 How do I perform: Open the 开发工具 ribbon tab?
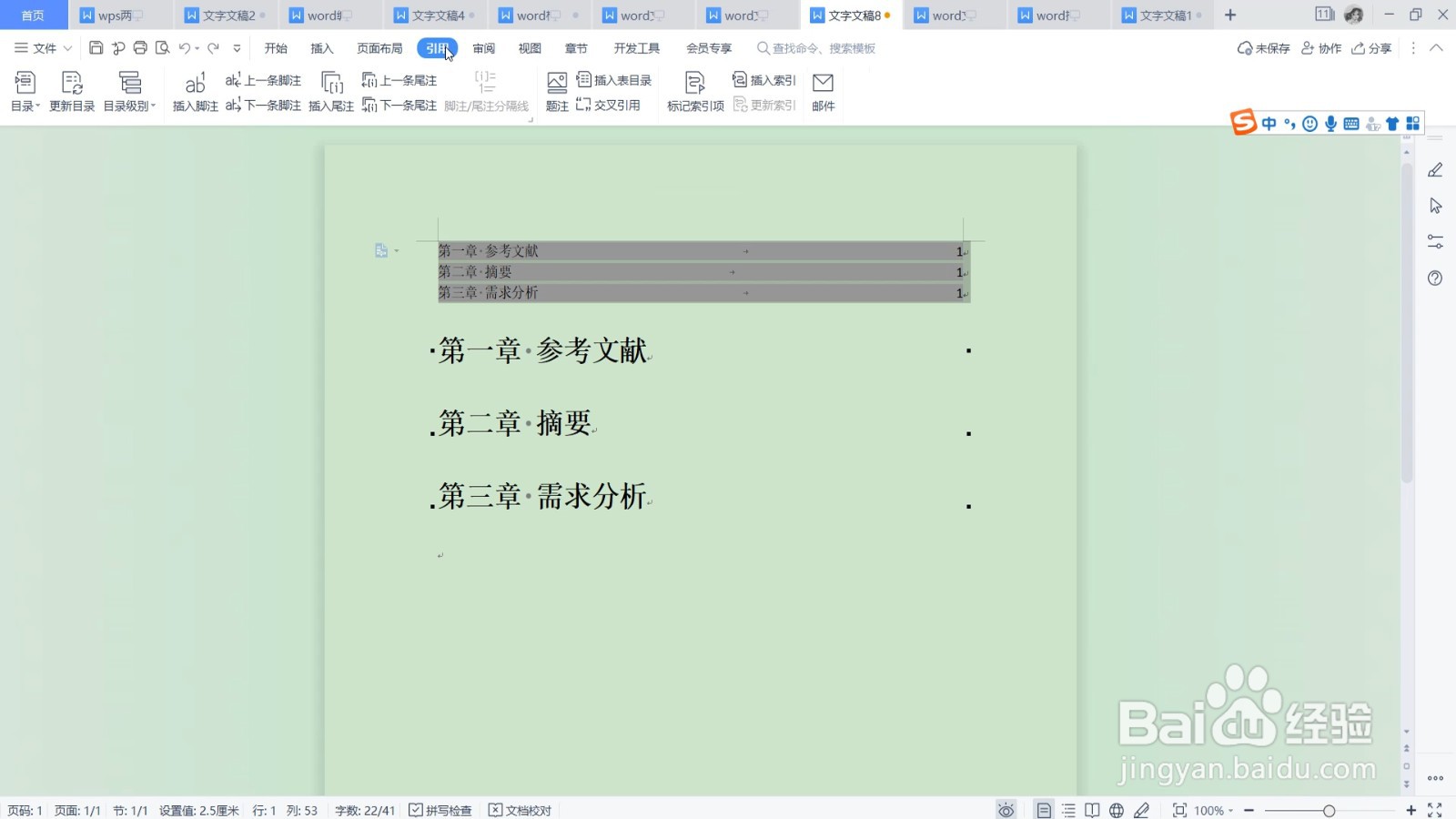[x=636, y=48]
